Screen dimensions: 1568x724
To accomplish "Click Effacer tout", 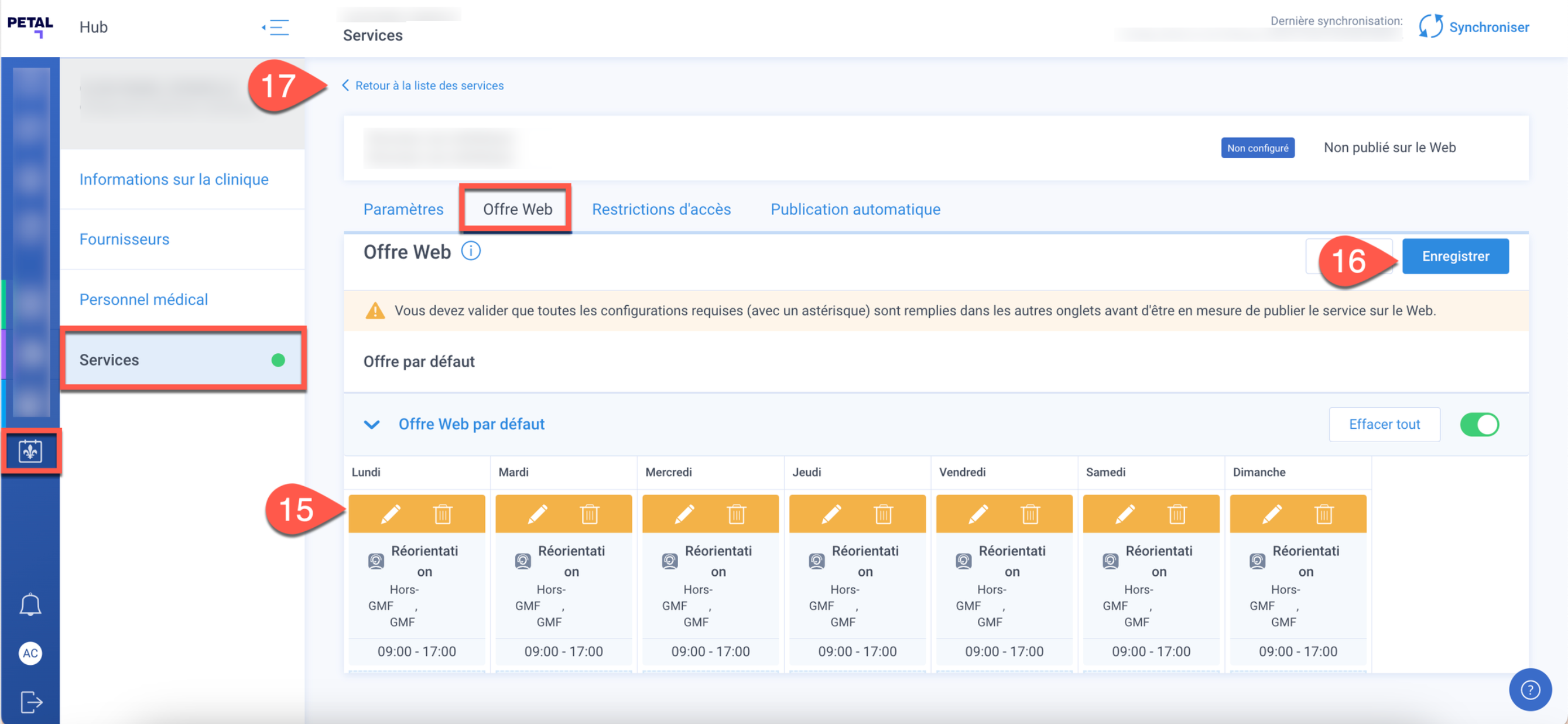I will coord(1384,424).
